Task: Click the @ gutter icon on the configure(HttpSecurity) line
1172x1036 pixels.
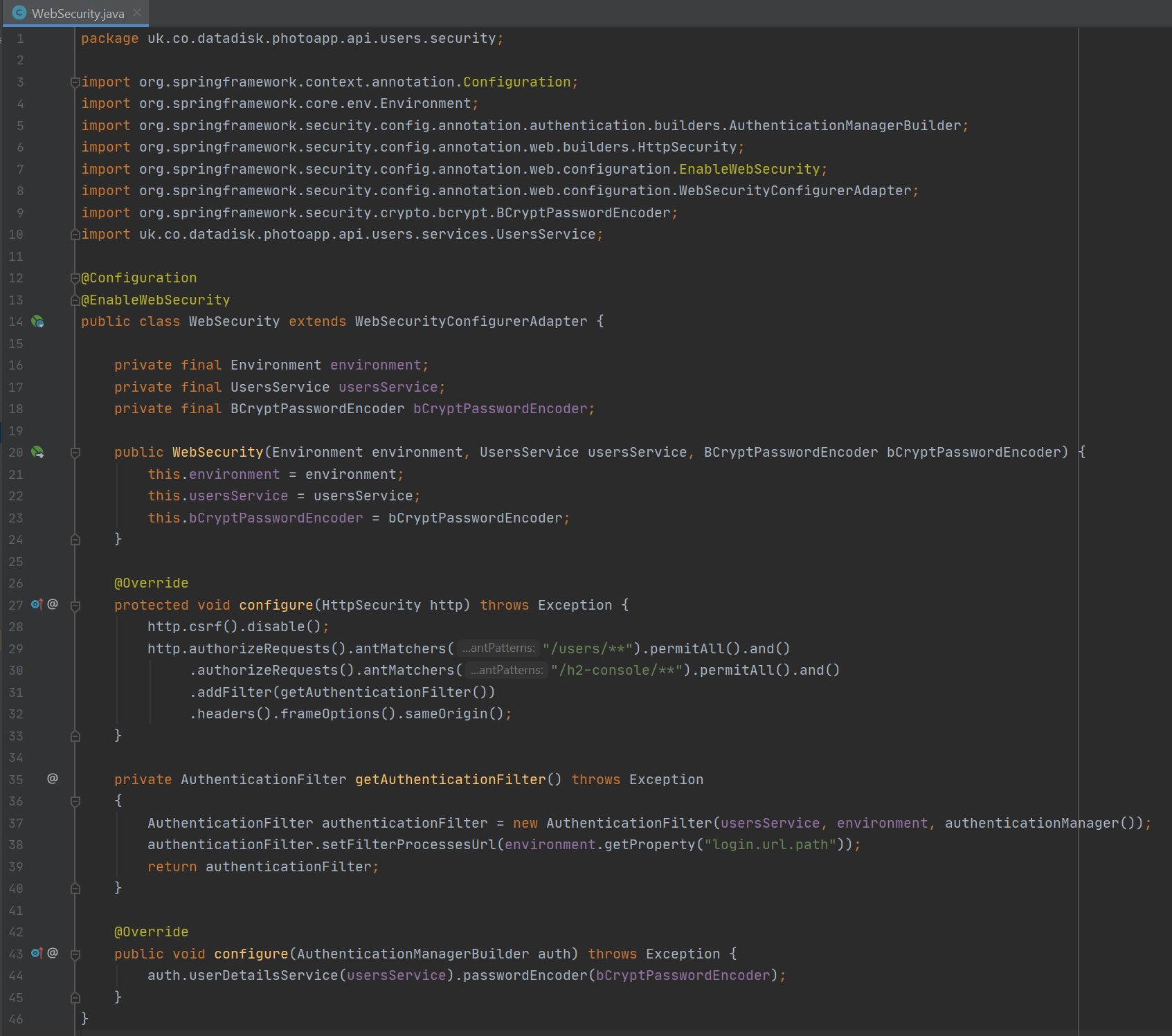Action: click(x=53, y=605)
